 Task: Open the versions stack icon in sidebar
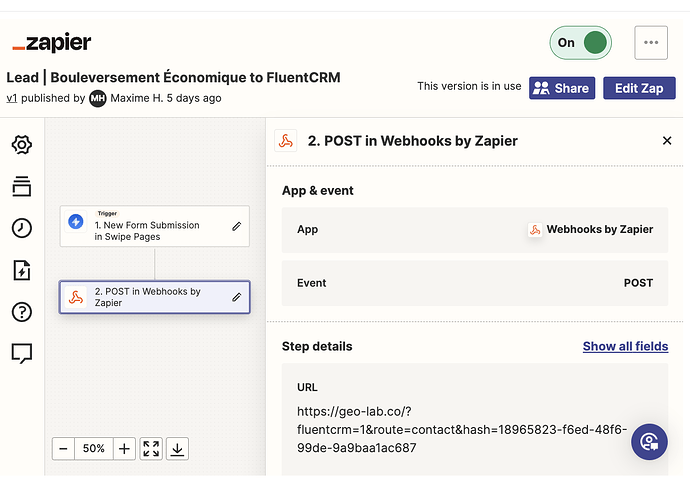tap(21, 187)
